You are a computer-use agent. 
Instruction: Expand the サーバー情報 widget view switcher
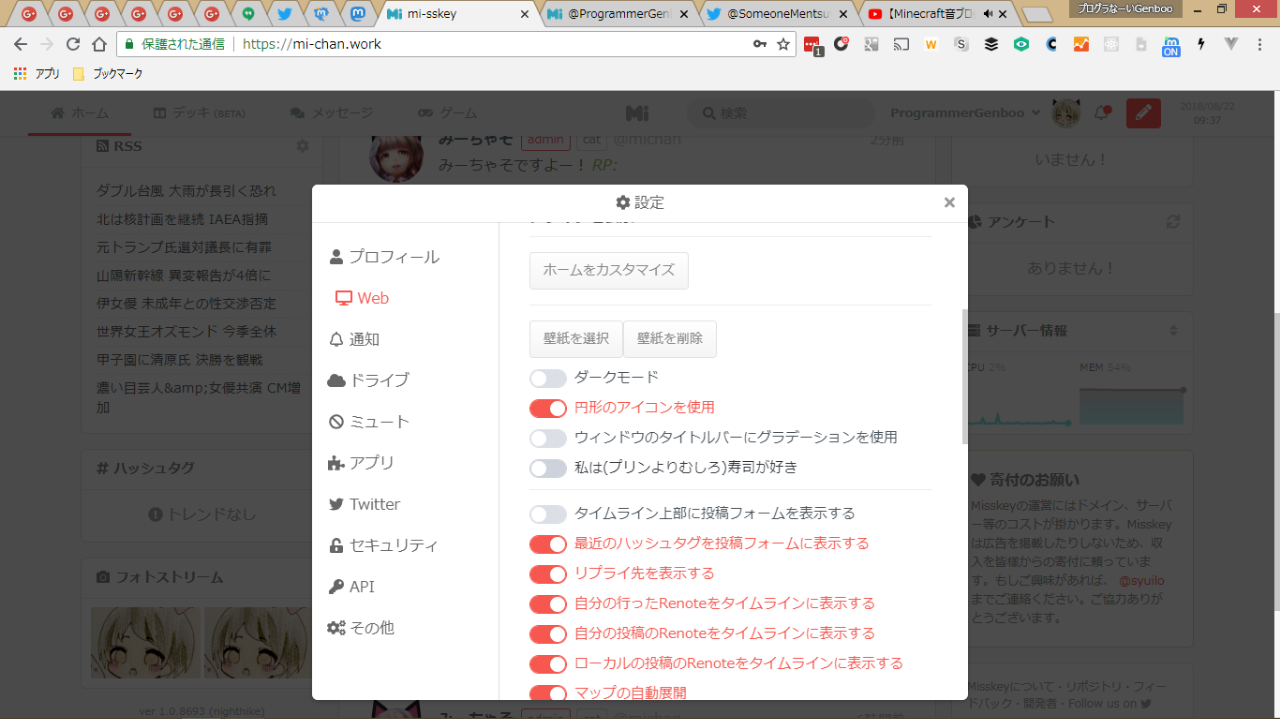(x=1173, y=330)
